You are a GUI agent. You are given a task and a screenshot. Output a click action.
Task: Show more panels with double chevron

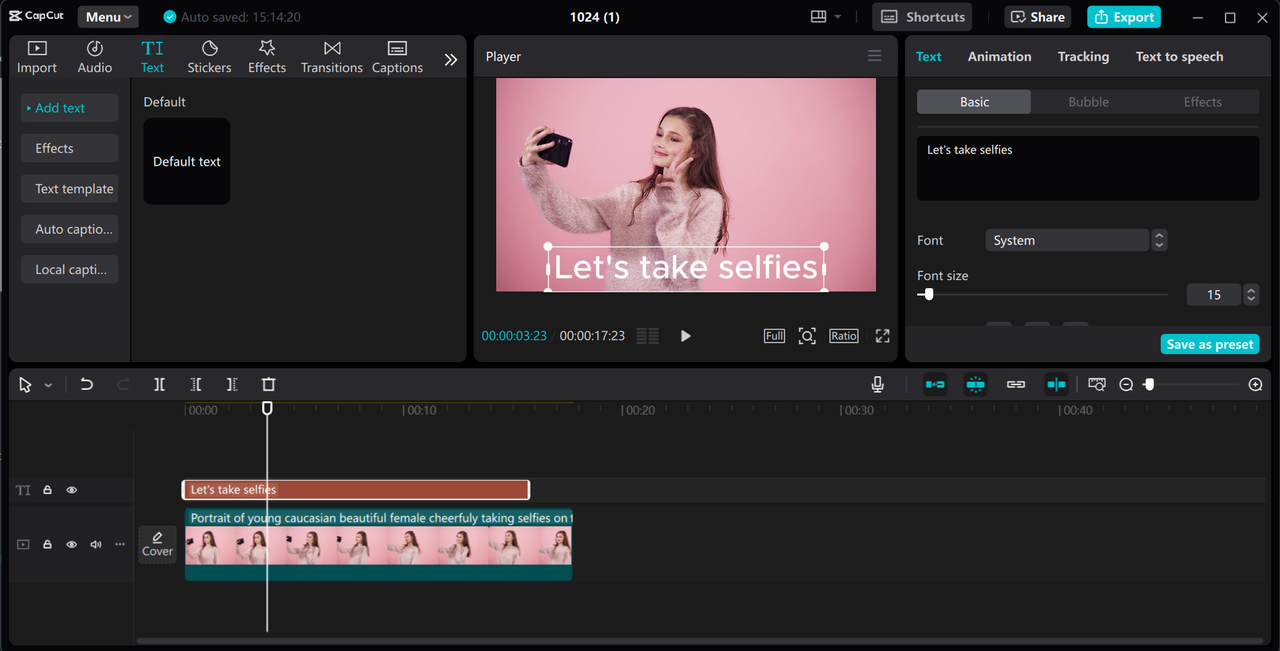click(451, 60)
